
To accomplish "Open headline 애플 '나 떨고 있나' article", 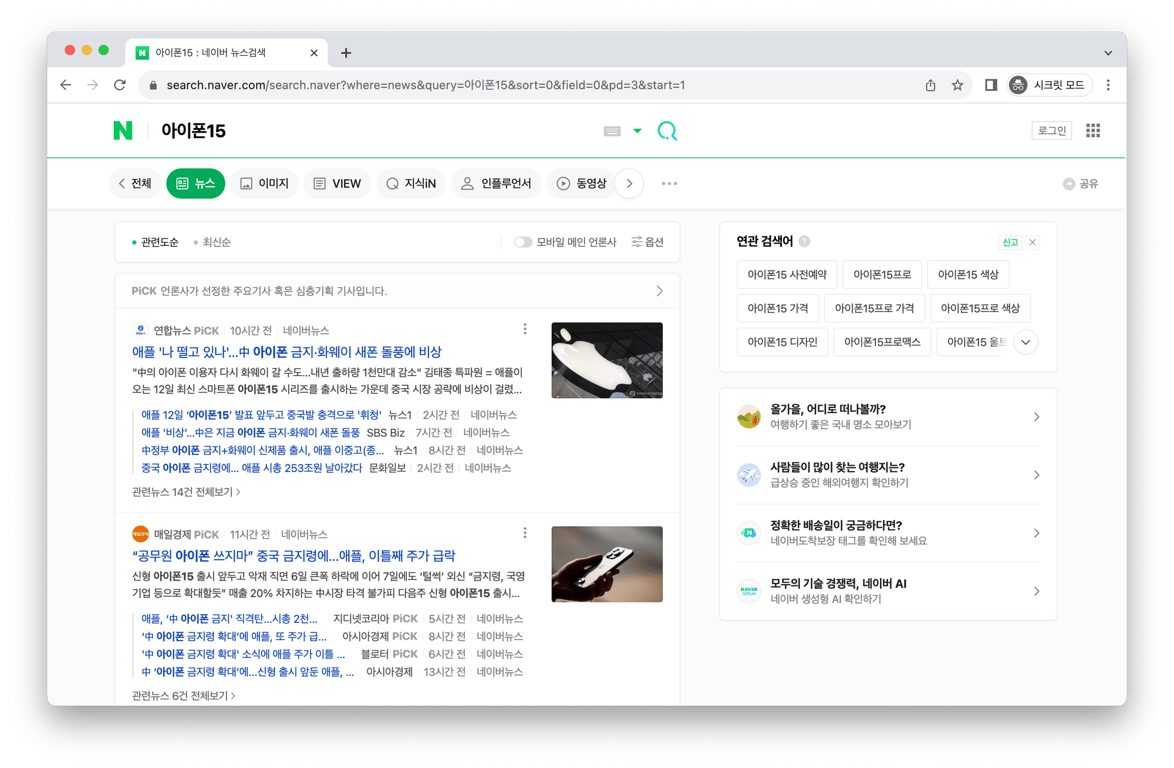I will (x=287, y=351).
